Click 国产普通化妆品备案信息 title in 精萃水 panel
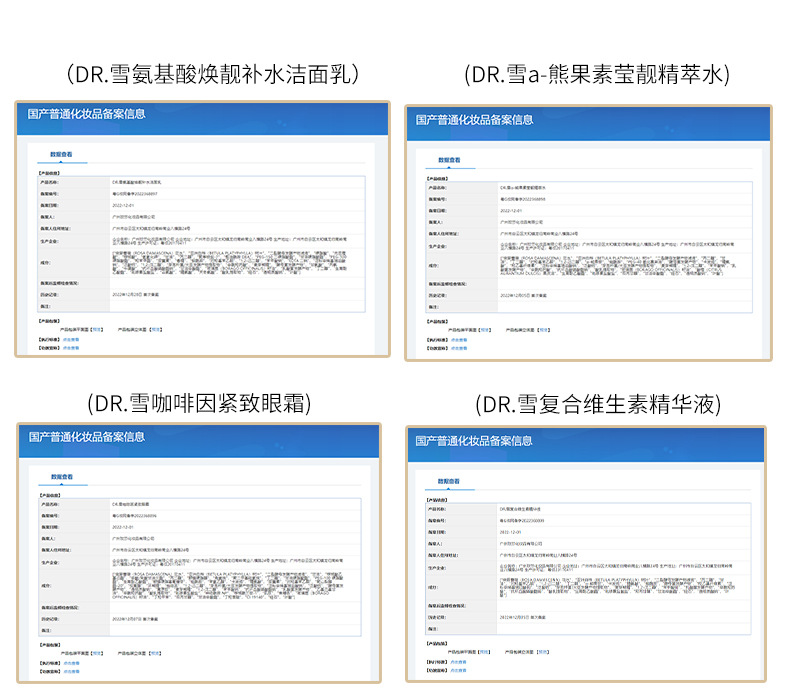790x700 pixels. [x=474, y=119]
